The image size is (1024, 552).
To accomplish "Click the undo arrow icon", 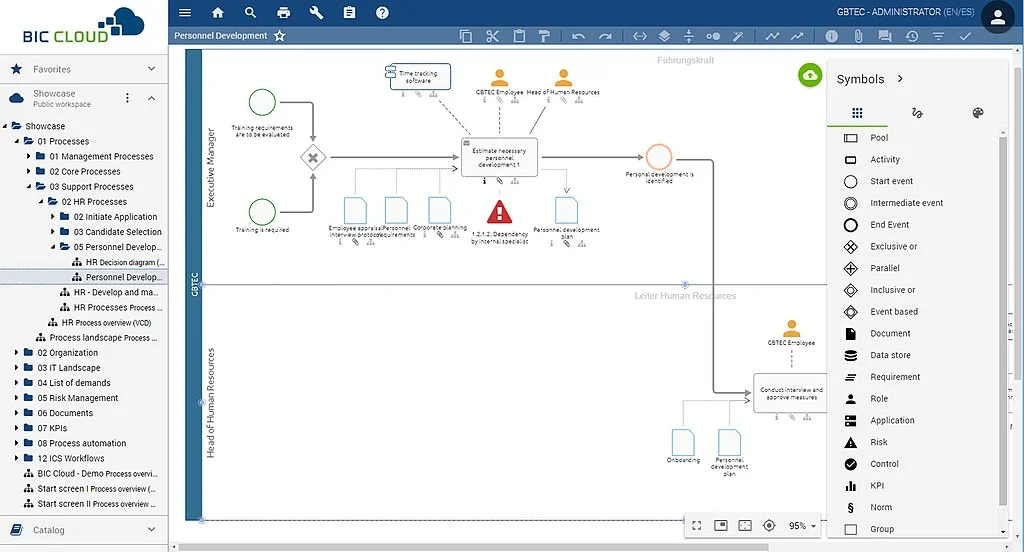I will [x=578, y=36].
